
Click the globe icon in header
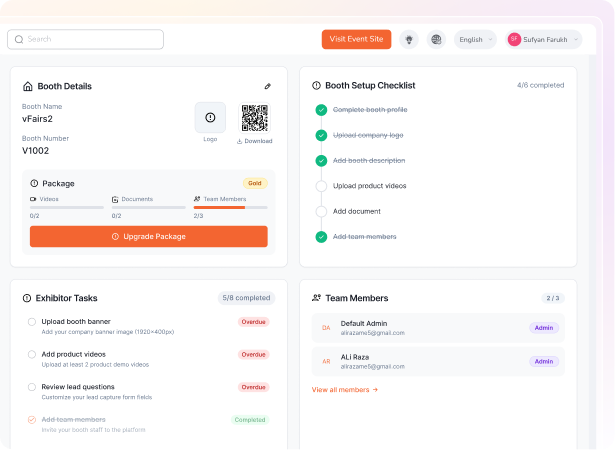tap(436, 40)
